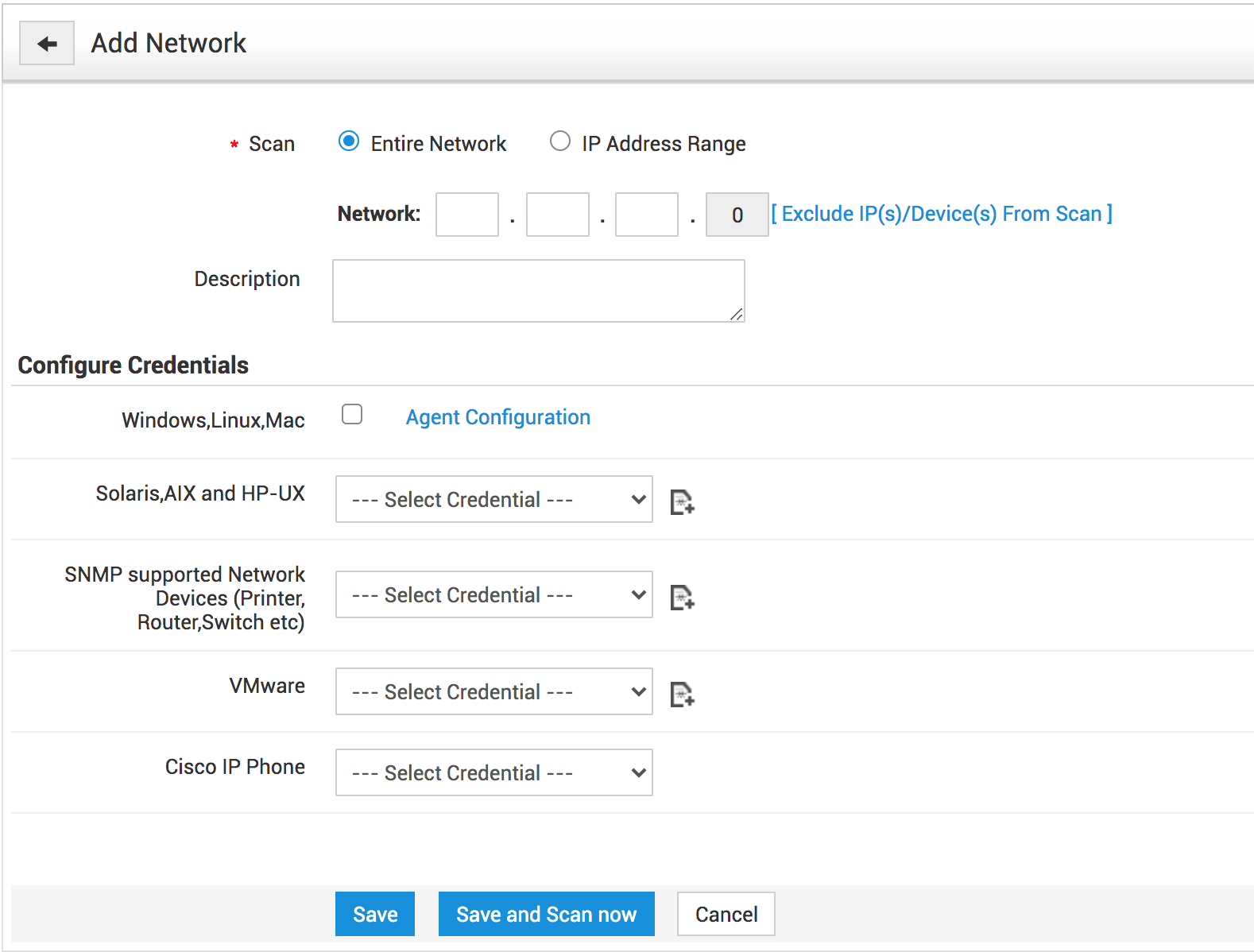Open the Solaris, AIX and HP-UX credential dropdown
Screen dimensions: 1254x952
[493, 499]
